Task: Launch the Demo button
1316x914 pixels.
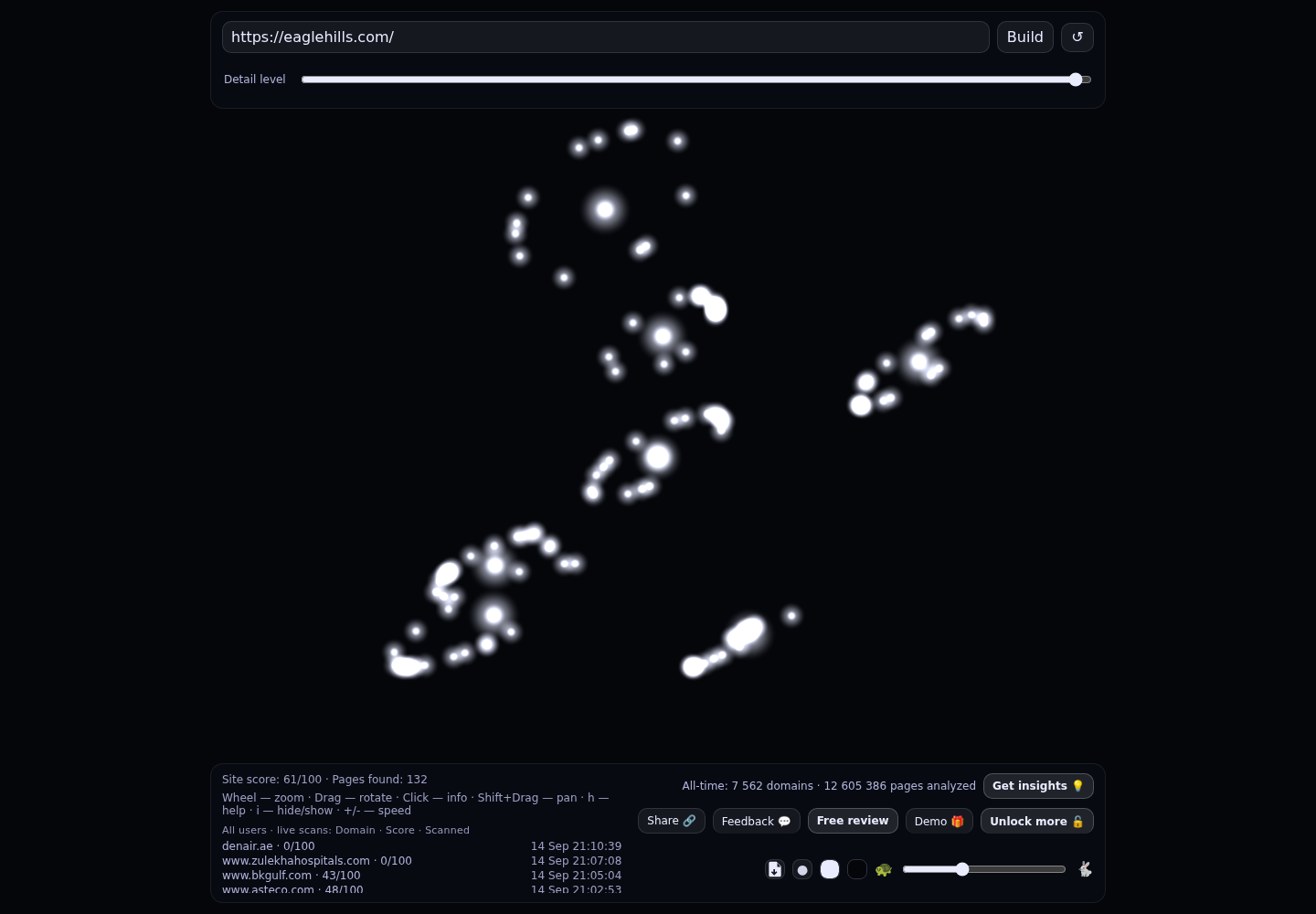Action: 939,821
